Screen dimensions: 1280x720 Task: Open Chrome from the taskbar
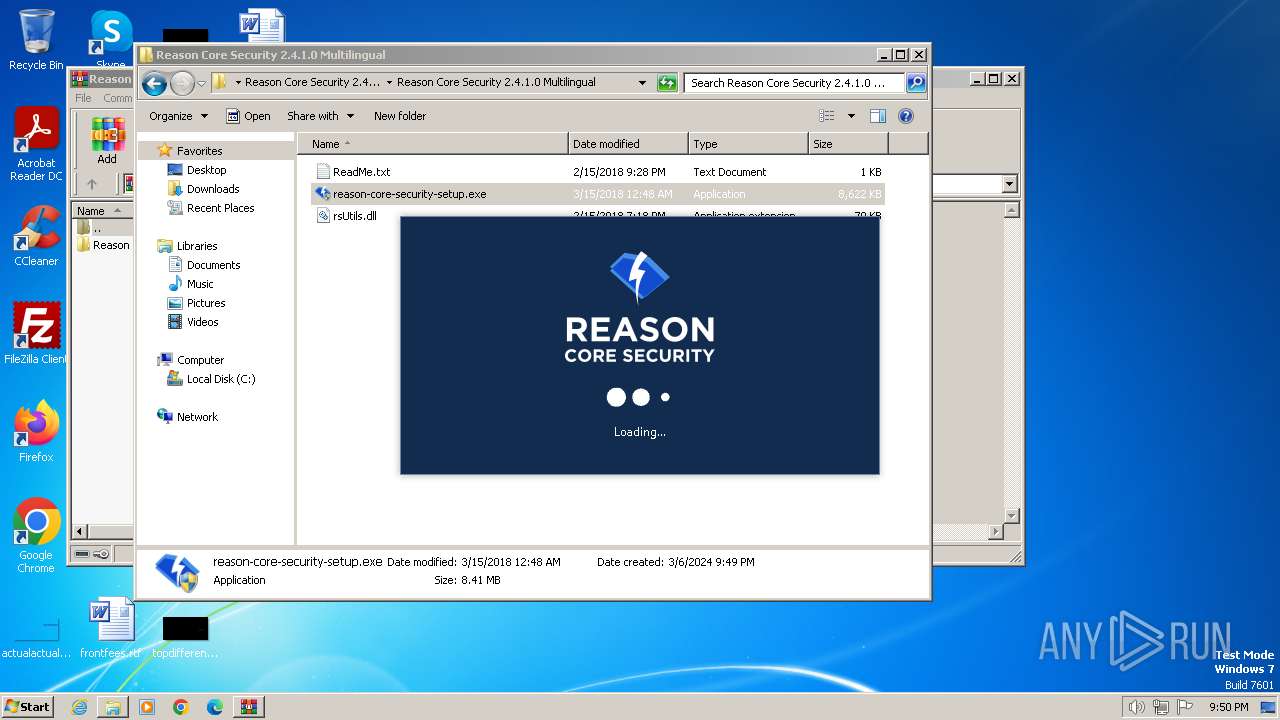click(x=181, y=707)
